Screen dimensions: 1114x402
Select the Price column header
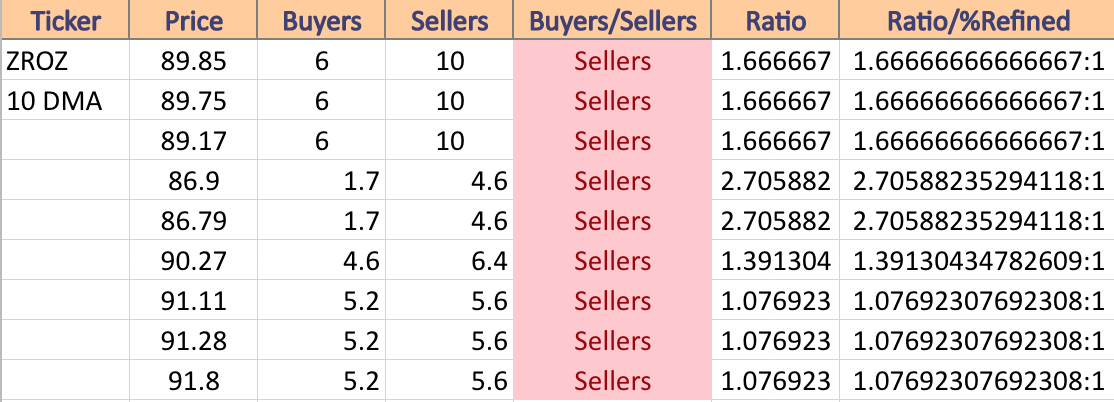[x=193, y=20]
